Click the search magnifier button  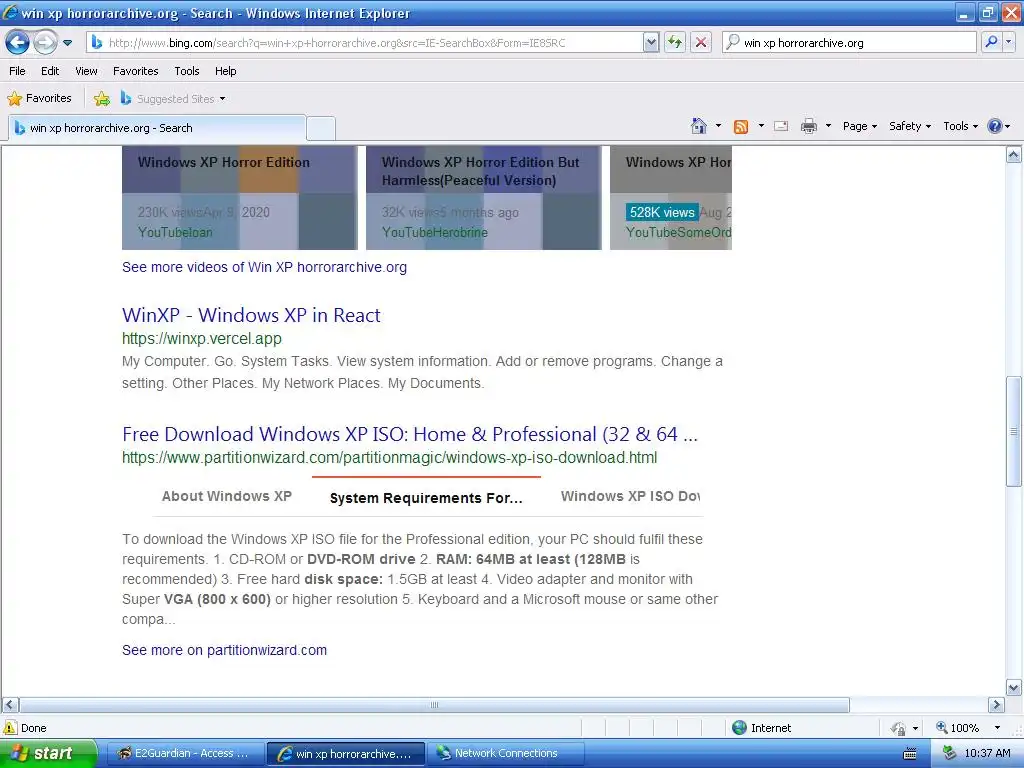[x=991, y=42]
